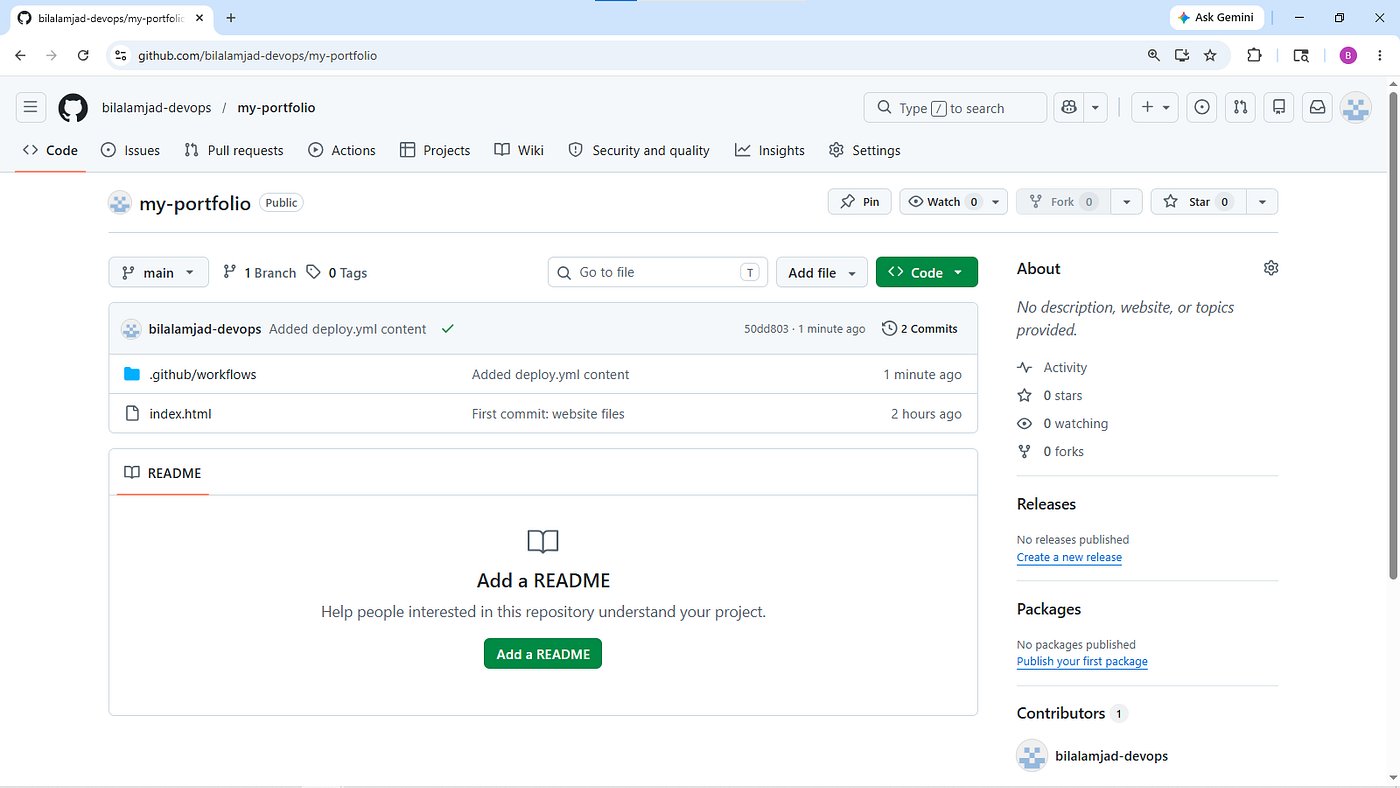Open the .github/workflows folder
Screen dimensions: 1400x788
(203, 374)
